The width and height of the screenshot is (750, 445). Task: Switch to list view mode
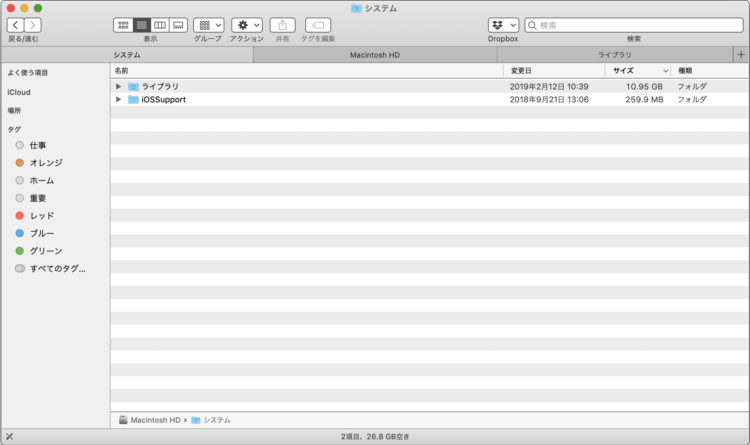tap(142, 25)
